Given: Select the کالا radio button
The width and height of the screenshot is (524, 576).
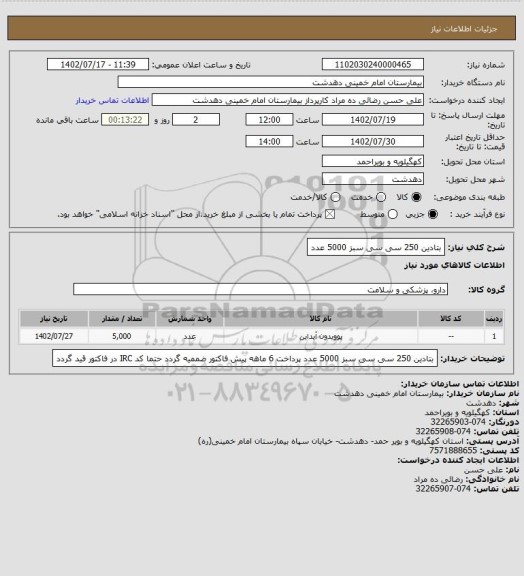Looking at the screenshot, I should click(x=416, y=197).
